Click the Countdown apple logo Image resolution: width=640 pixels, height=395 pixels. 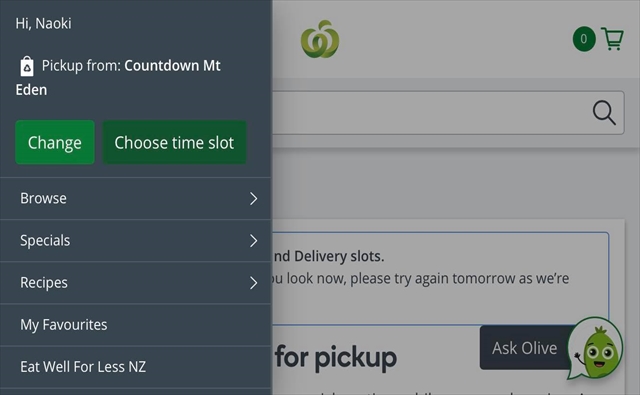point(320,39)
